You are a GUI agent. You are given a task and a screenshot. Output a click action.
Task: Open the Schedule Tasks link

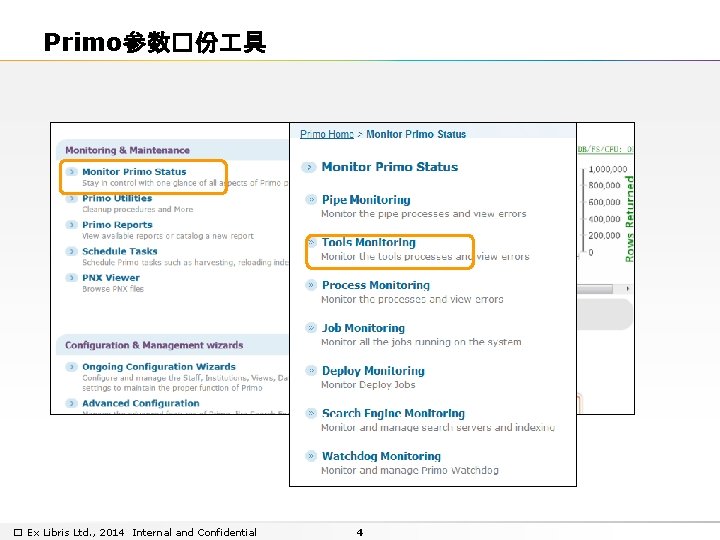120,251
